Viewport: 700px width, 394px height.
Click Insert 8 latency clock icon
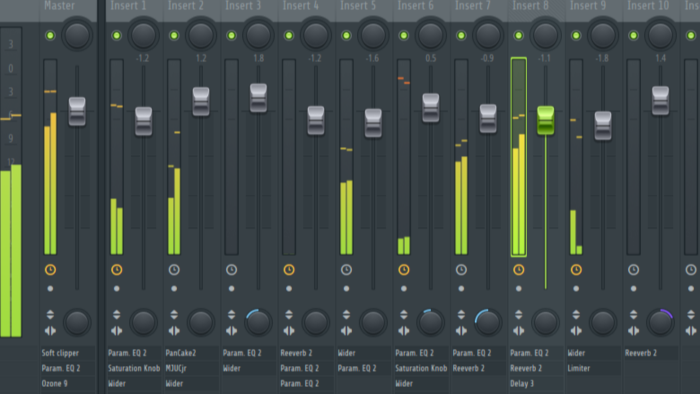point(518,270)
